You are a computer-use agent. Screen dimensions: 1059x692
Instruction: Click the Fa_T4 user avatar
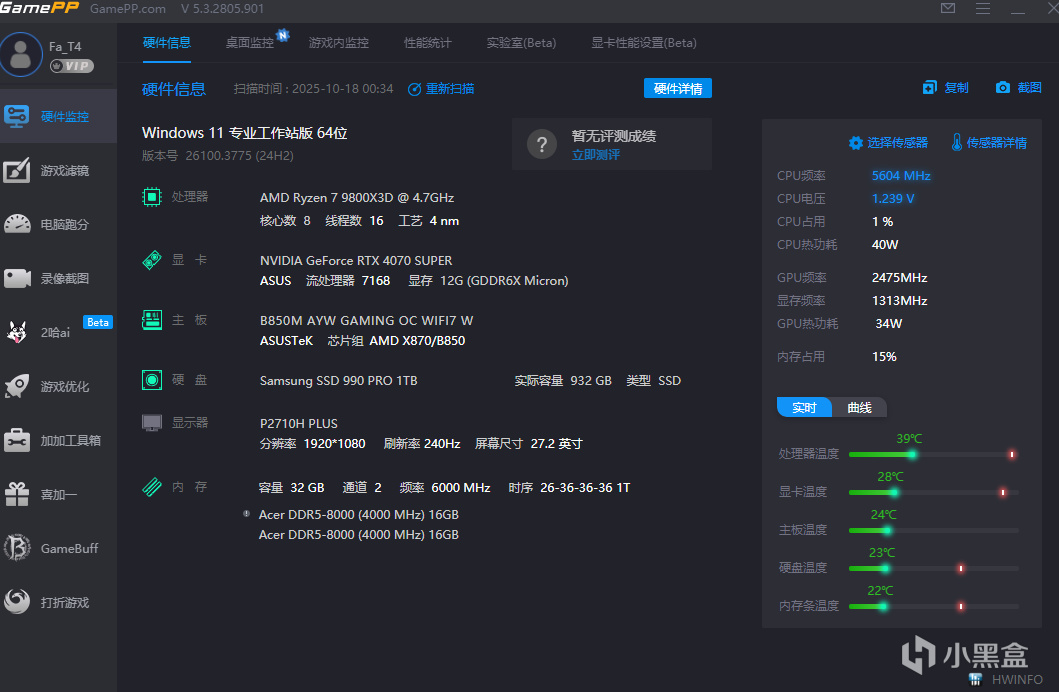point(22,55)
